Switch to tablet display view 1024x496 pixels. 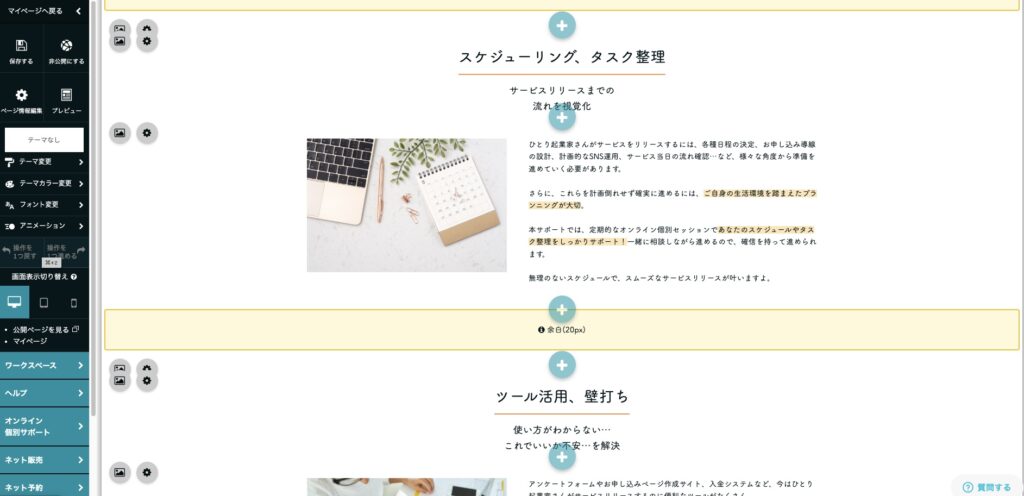pyautogui.click(x=44, y=302)
